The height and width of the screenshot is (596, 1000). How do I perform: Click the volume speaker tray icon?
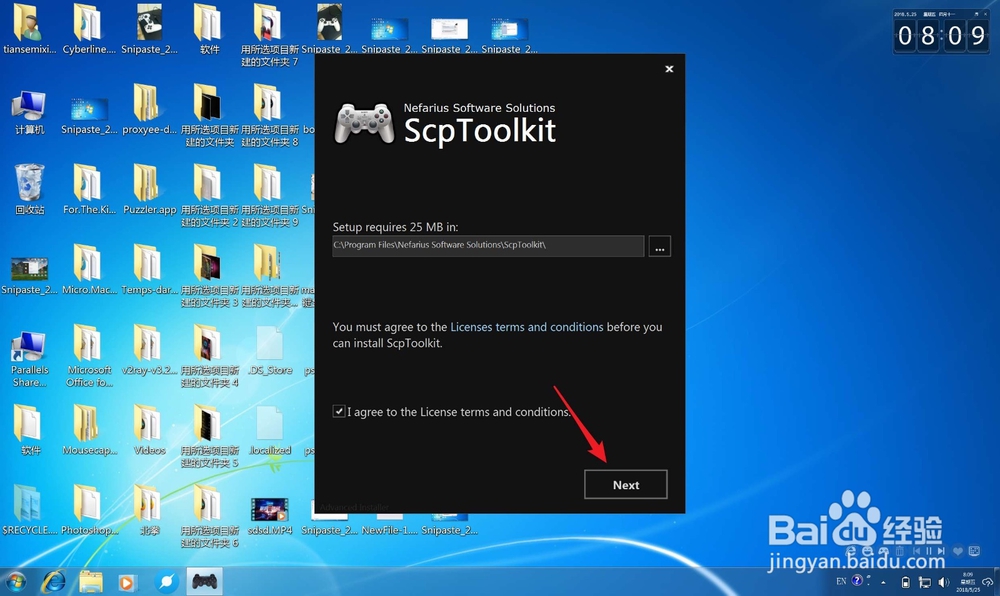pyautogui.click(x=945, y=582)
